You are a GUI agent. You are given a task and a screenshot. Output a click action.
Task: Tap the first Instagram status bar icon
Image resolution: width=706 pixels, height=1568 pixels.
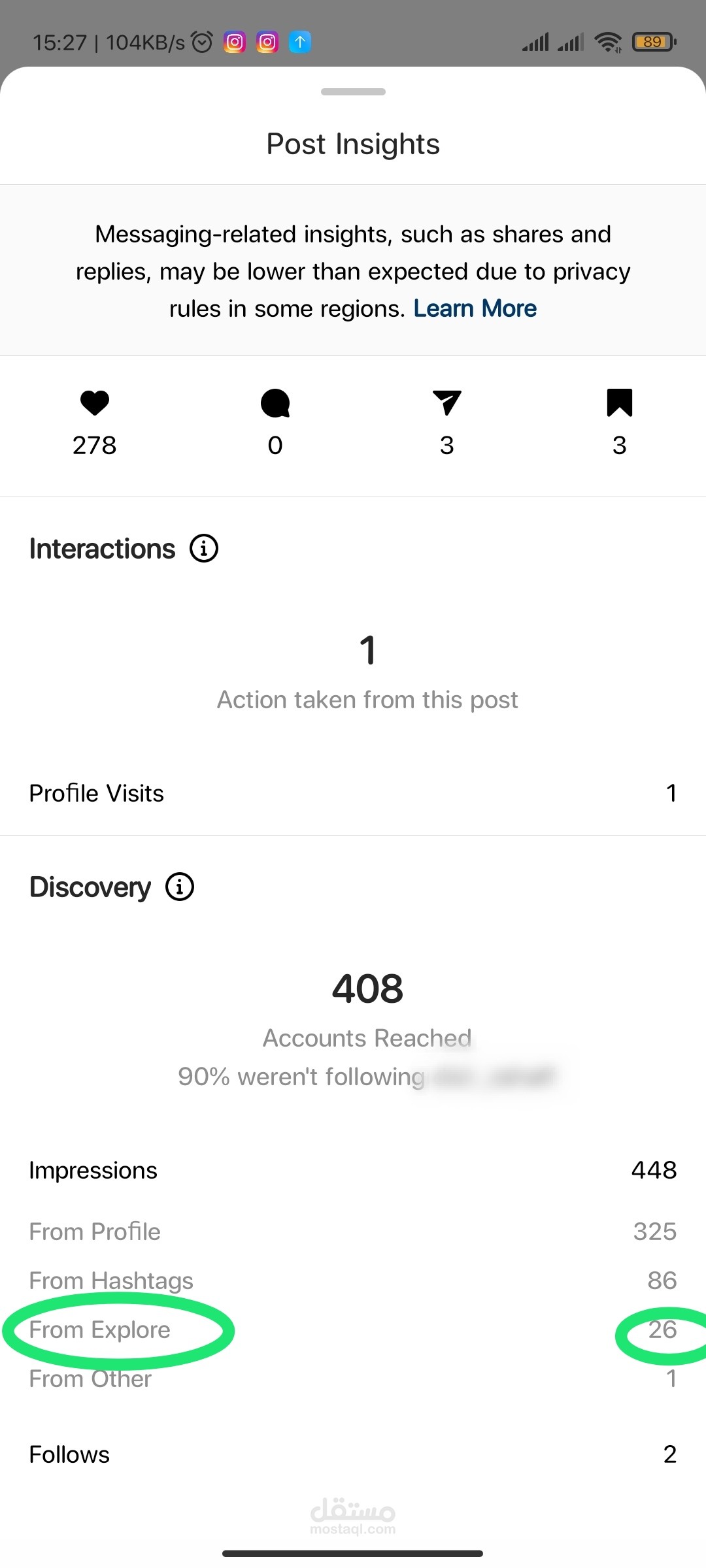coord(235,42)
